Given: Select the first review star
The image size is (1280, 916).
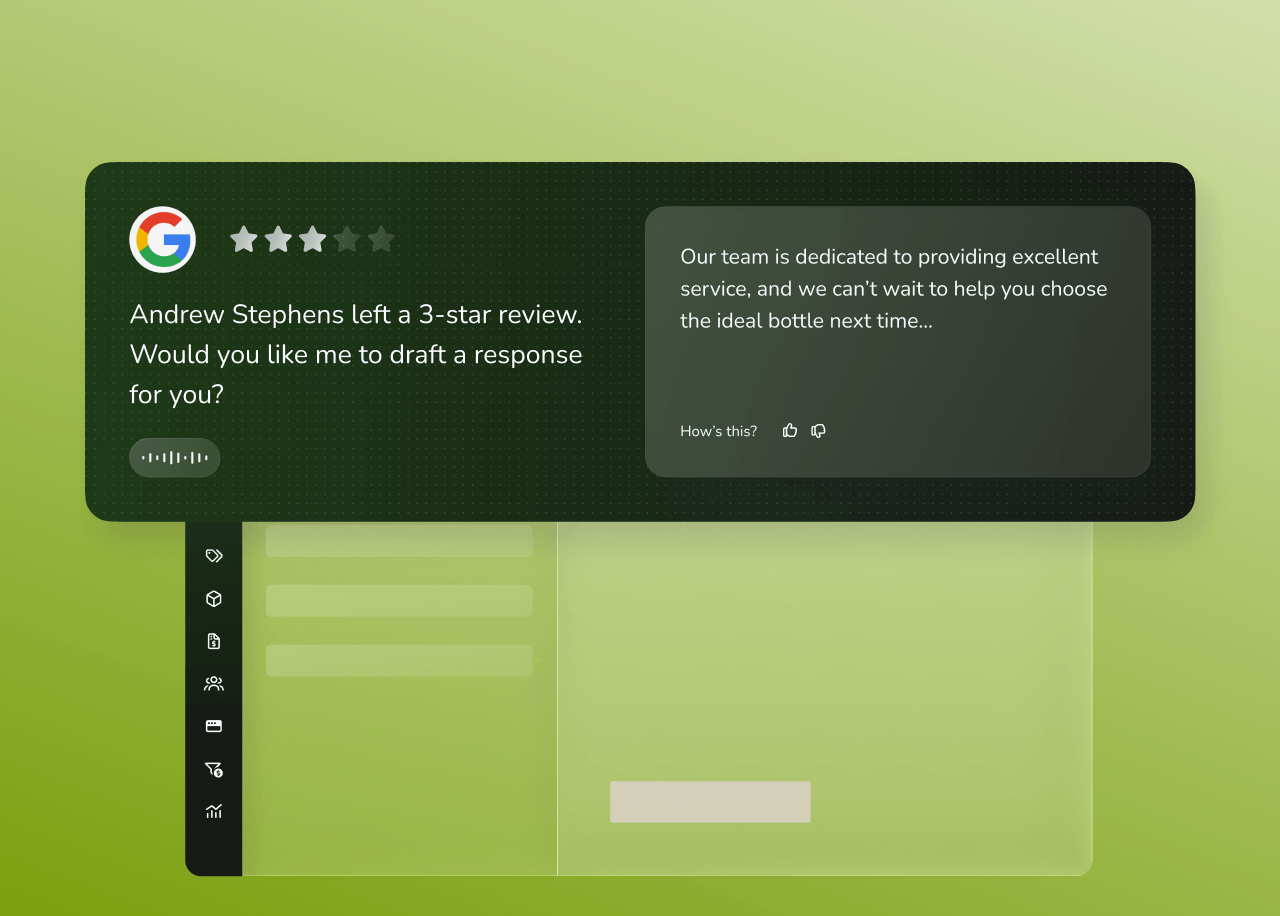Looking at the screenshot, I should 244,239.
